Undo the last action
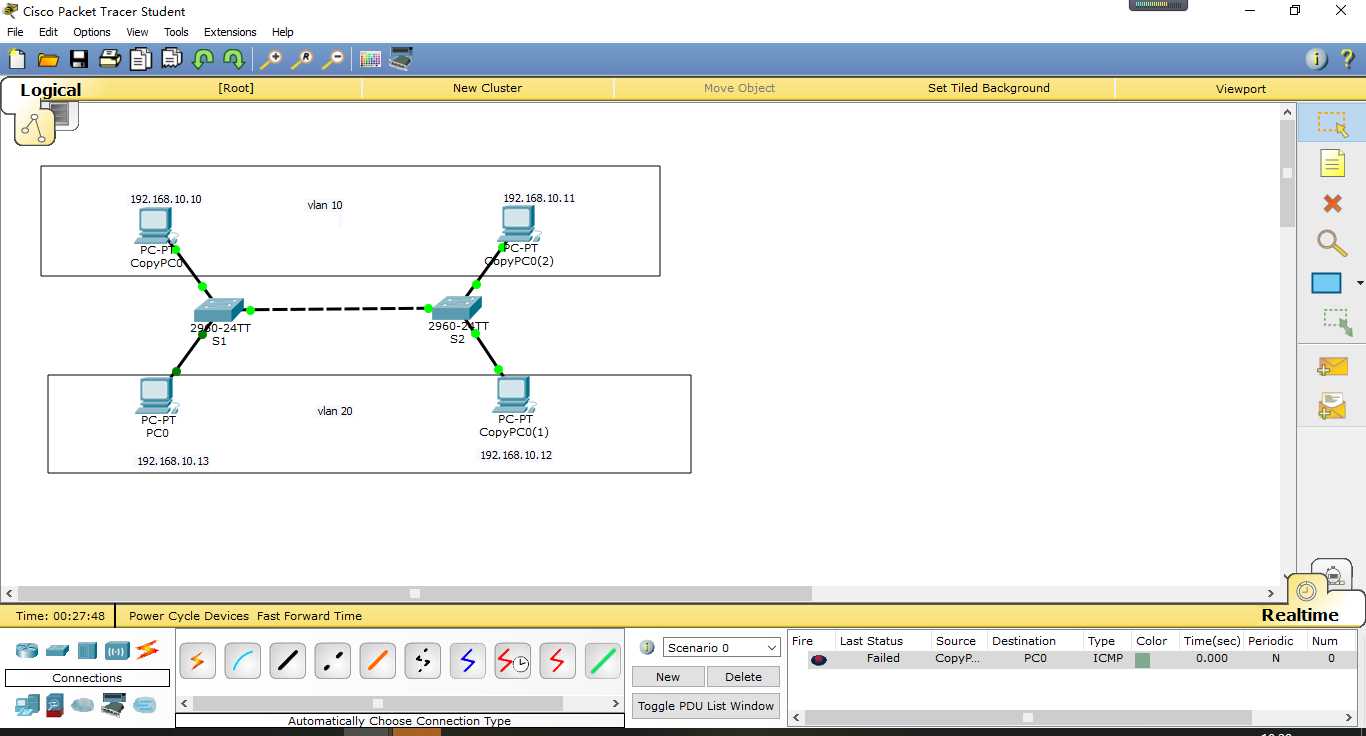 point(203,59)
